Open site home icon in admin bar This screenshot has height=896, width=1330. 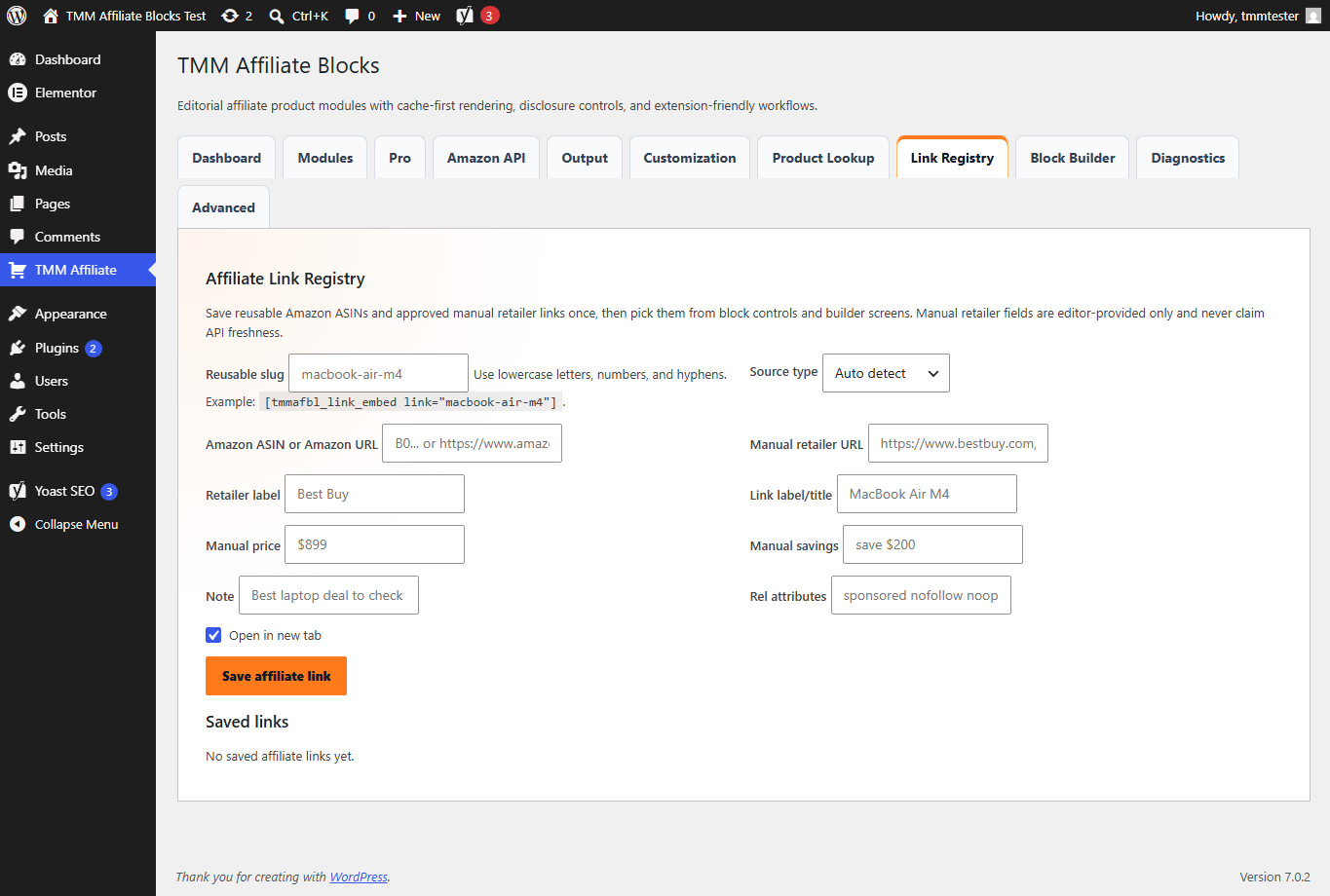coord(51,16)
